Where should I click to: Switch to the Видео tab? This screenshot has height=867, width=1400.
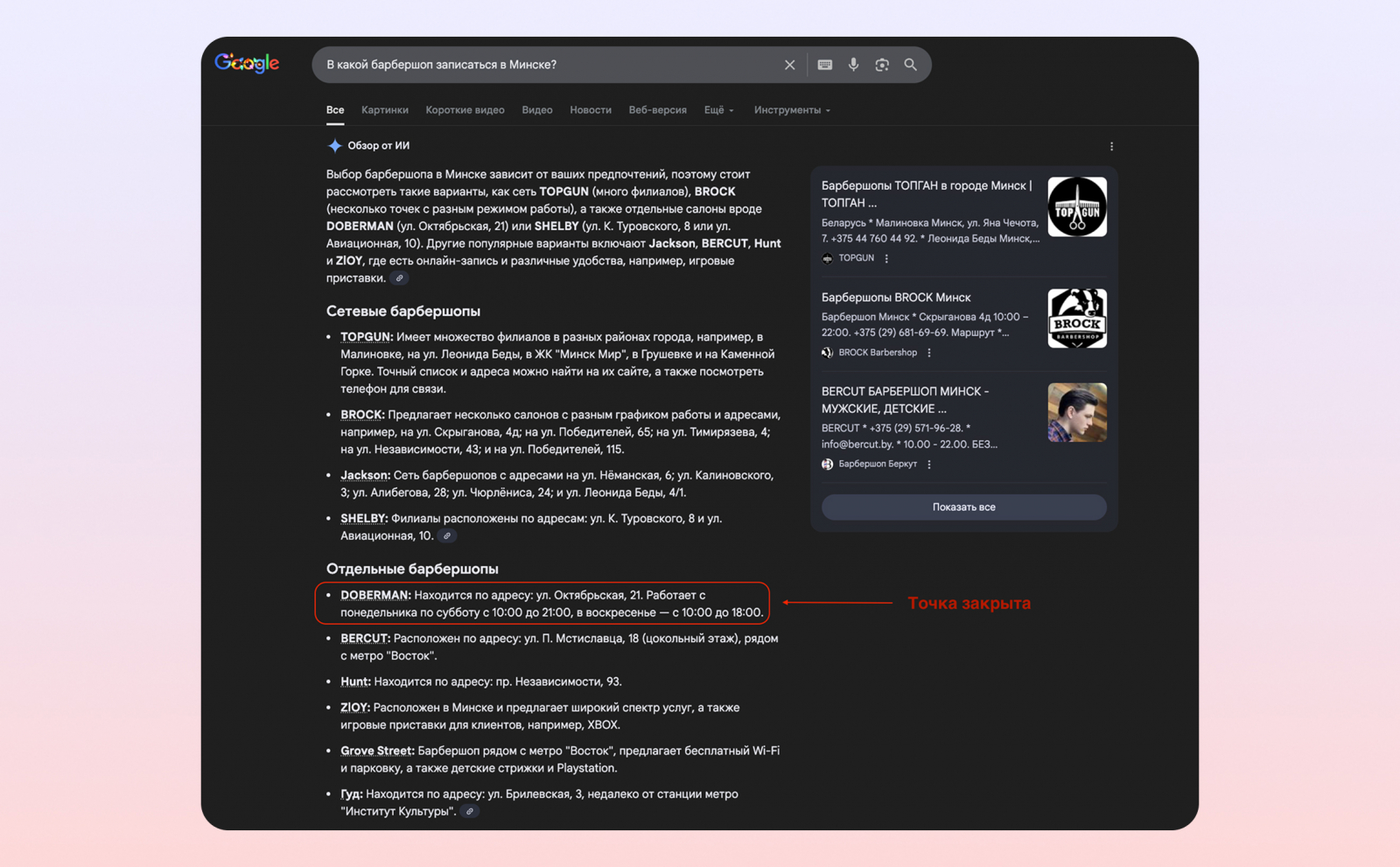click(537, 110)
